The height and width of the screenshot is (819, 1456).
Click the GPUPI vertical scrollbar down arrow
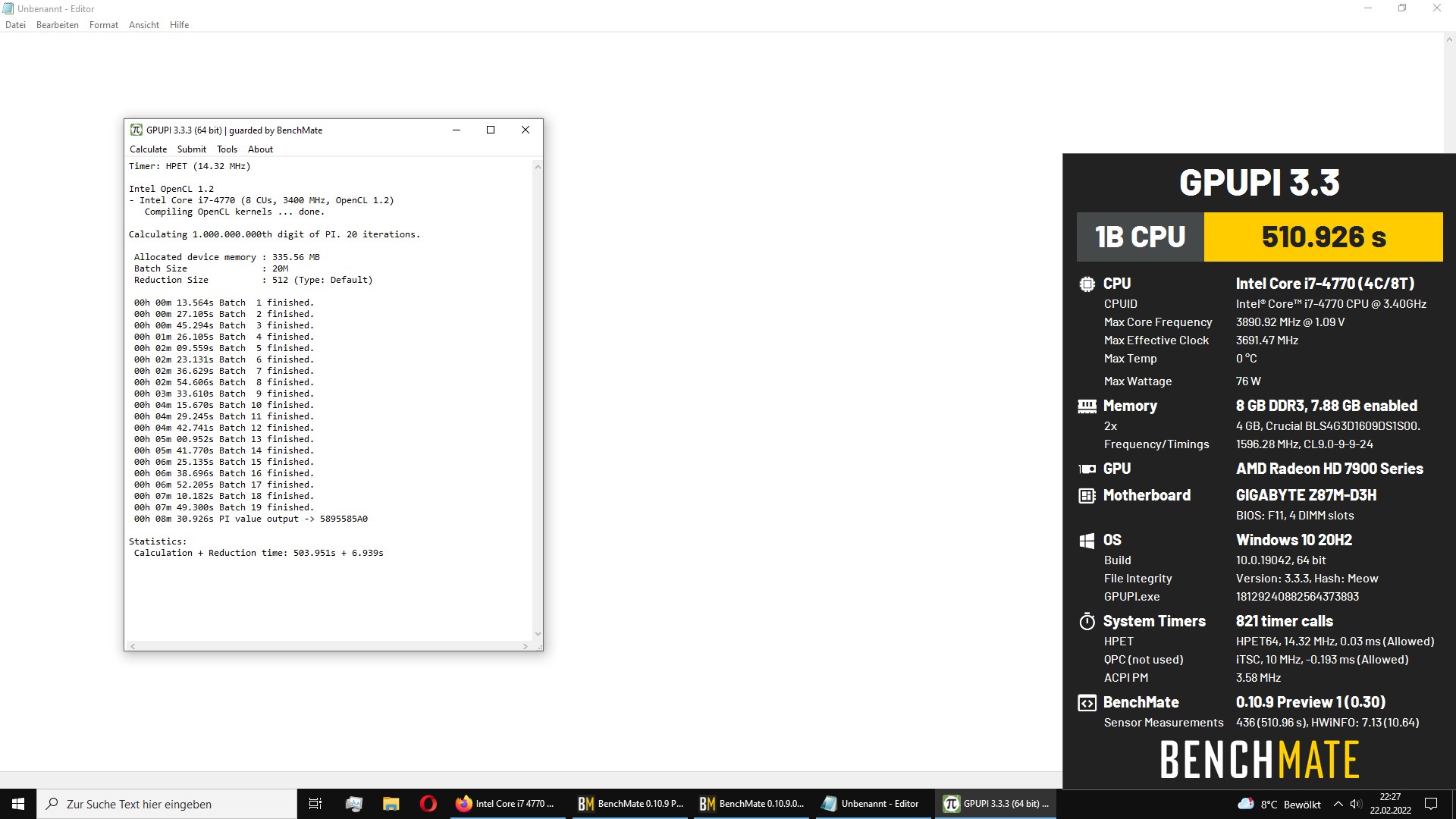(x=538, y=634)
